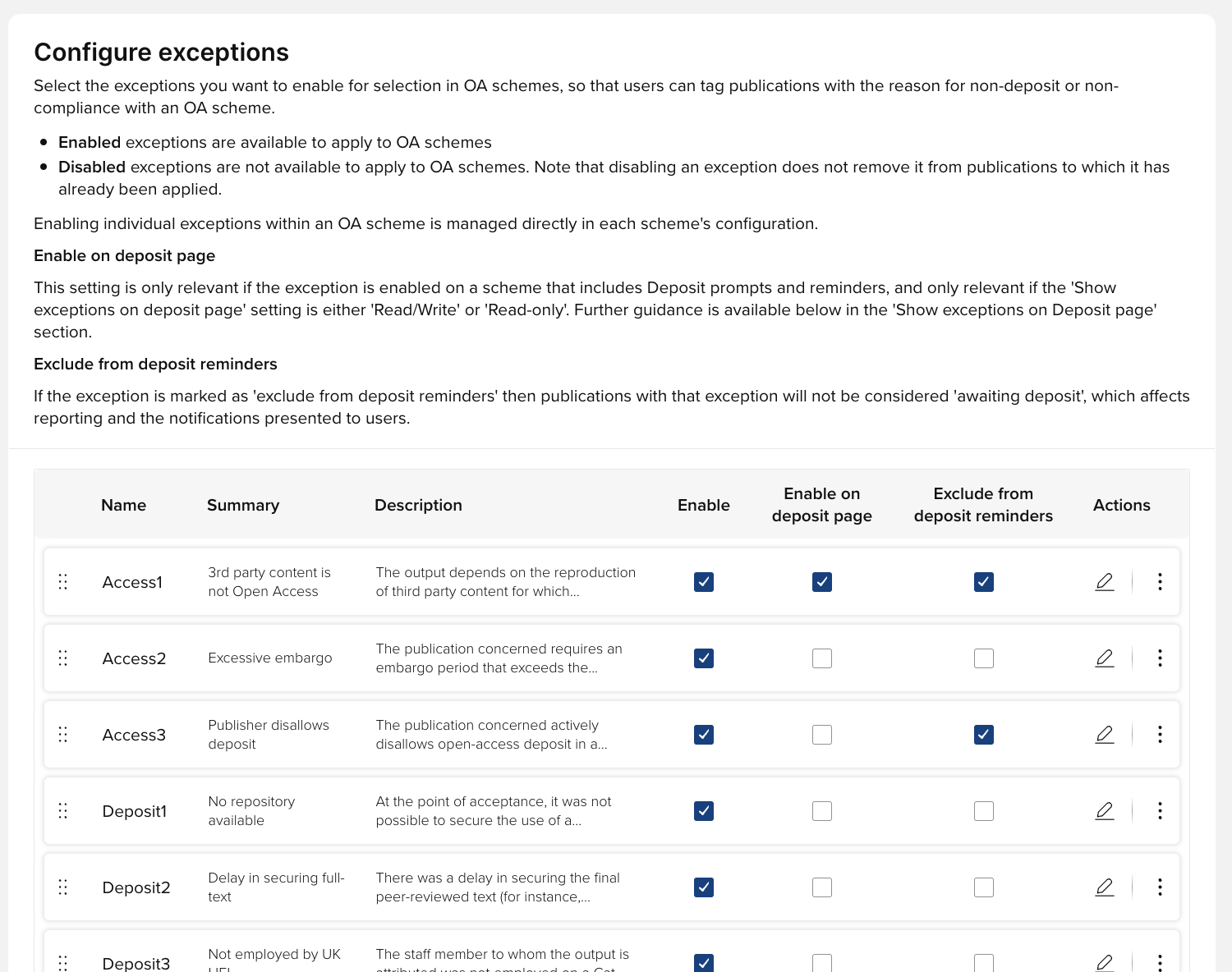The width and height of the screenshot is (1232, 972).
Task: Open edit for the Access2 exception
Action: (x=1105, y=658)
